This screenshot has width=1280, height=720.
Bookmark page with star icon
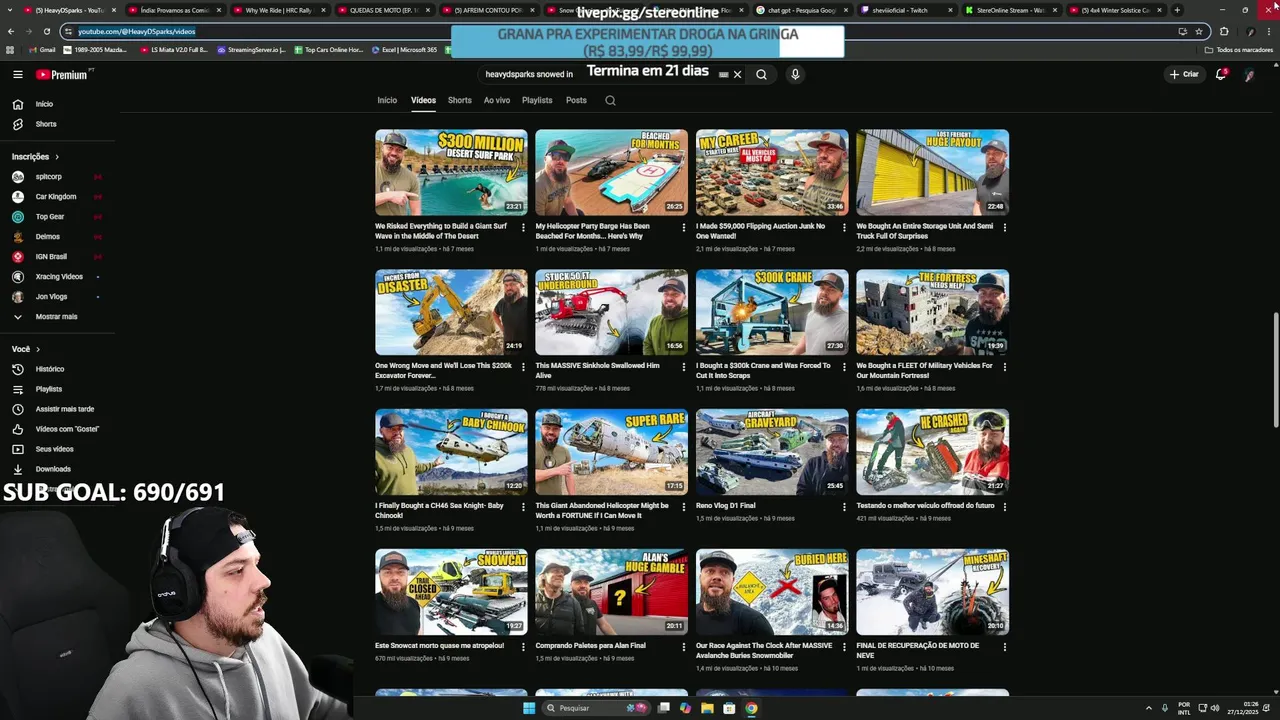point(1199,31)
